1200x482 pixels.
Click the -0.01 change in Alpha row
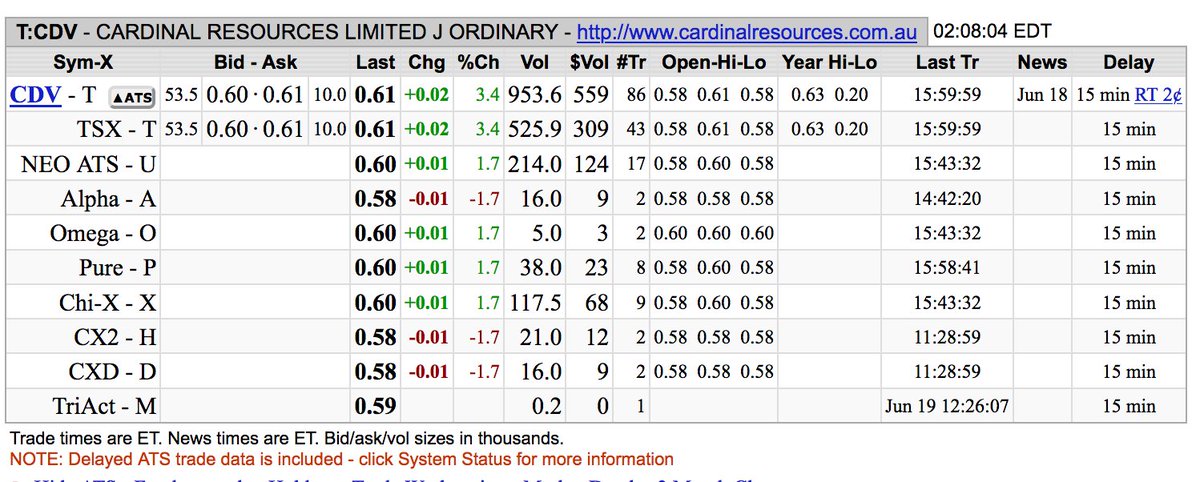click(428, 200)
